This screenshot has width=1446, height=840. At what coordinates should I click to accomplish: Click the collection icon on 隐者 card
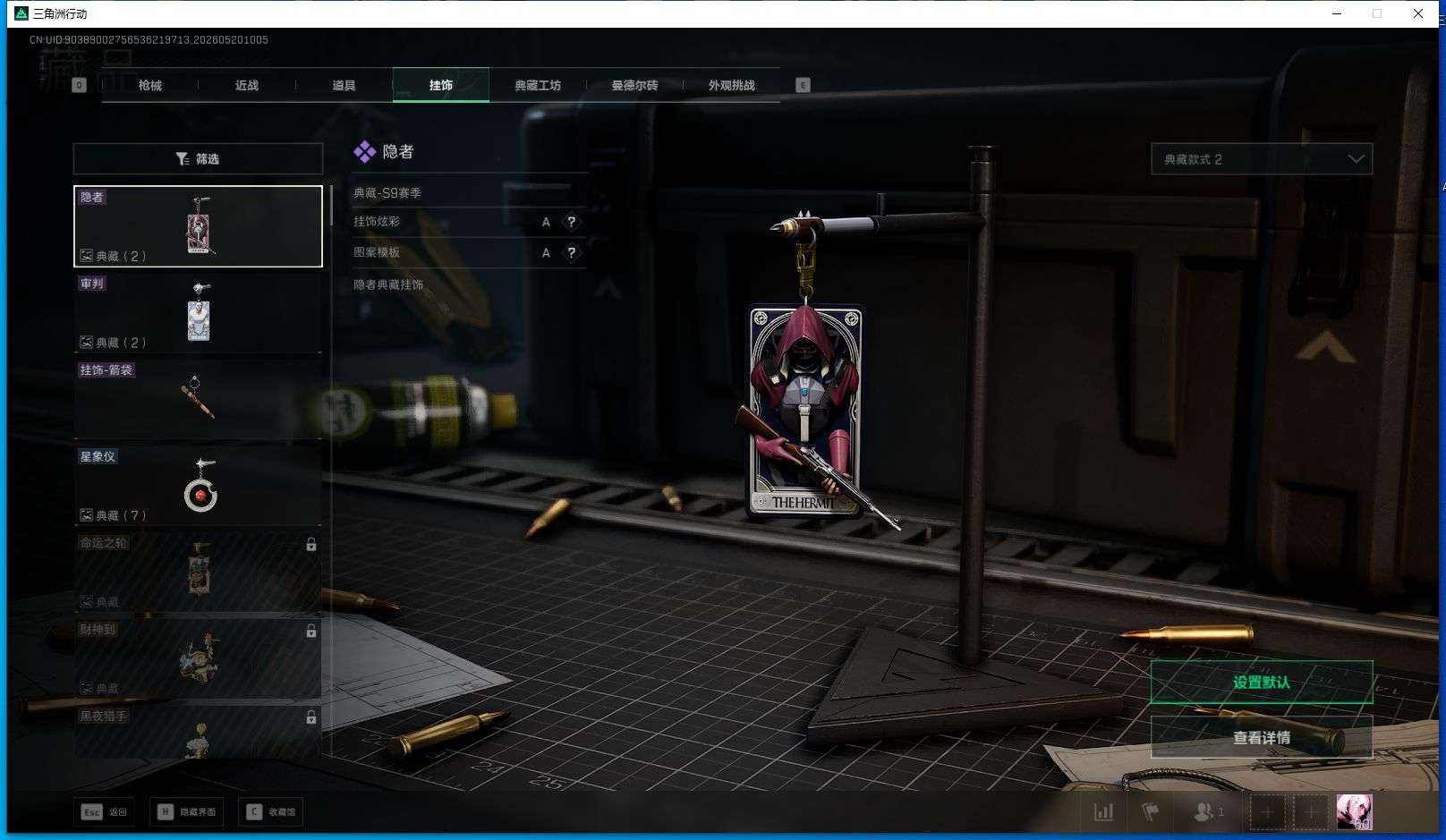click(87, 256)
